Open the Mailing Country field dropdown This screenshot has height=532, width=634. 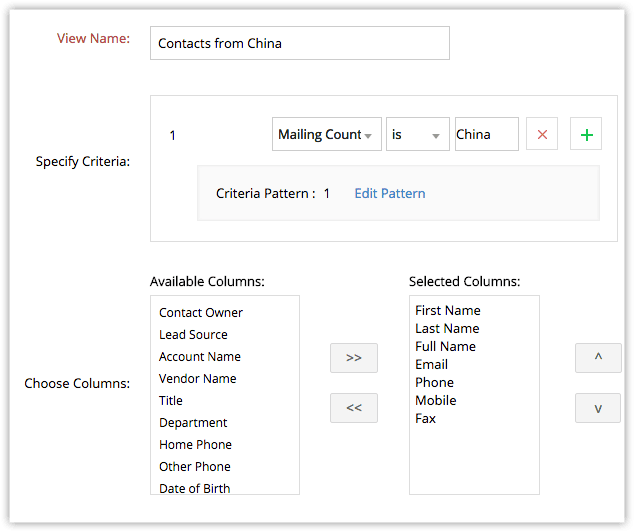(x=326, y=134)
